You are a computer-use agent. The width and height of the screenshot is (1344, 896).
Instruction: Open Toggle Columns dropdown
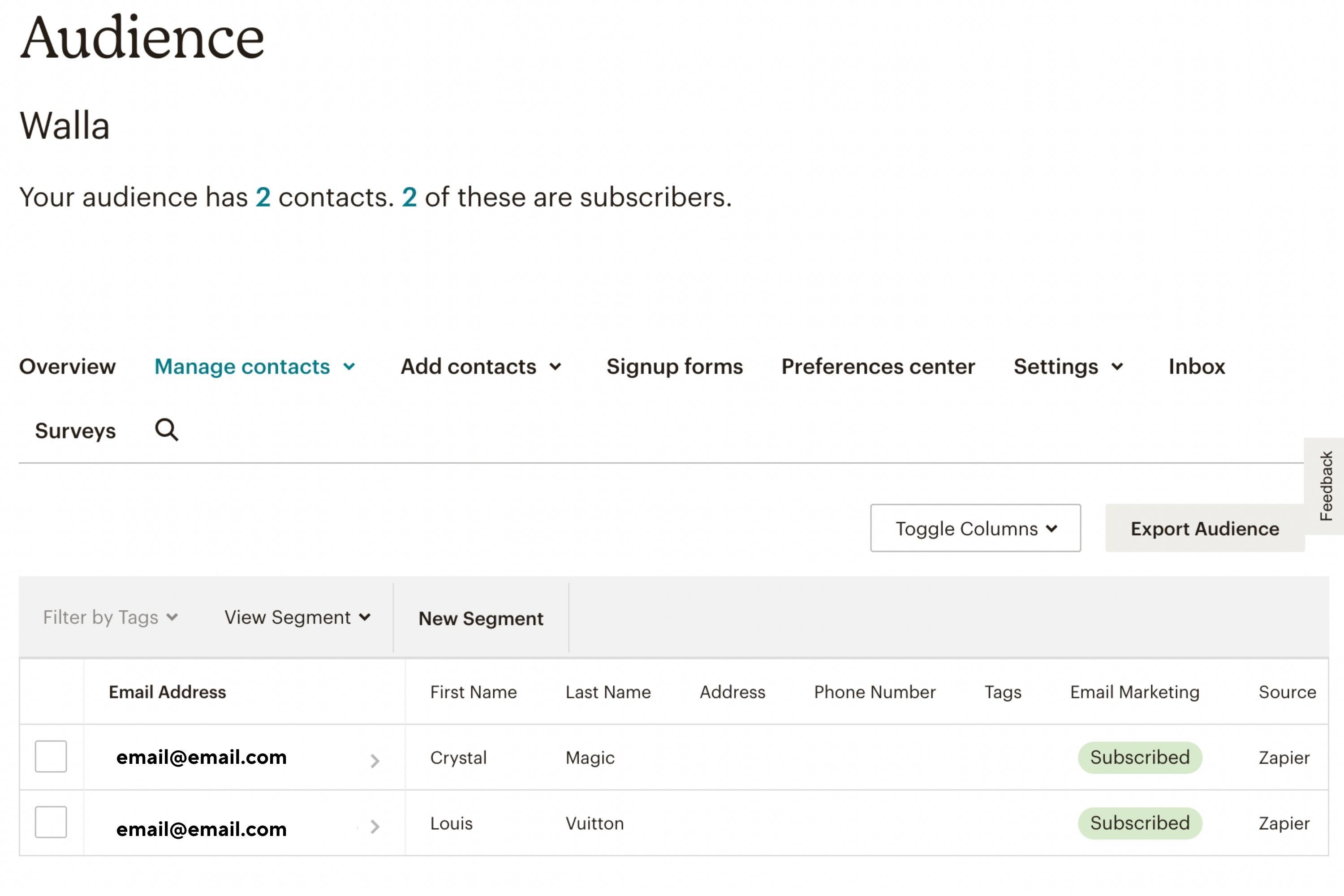[975, 529]
